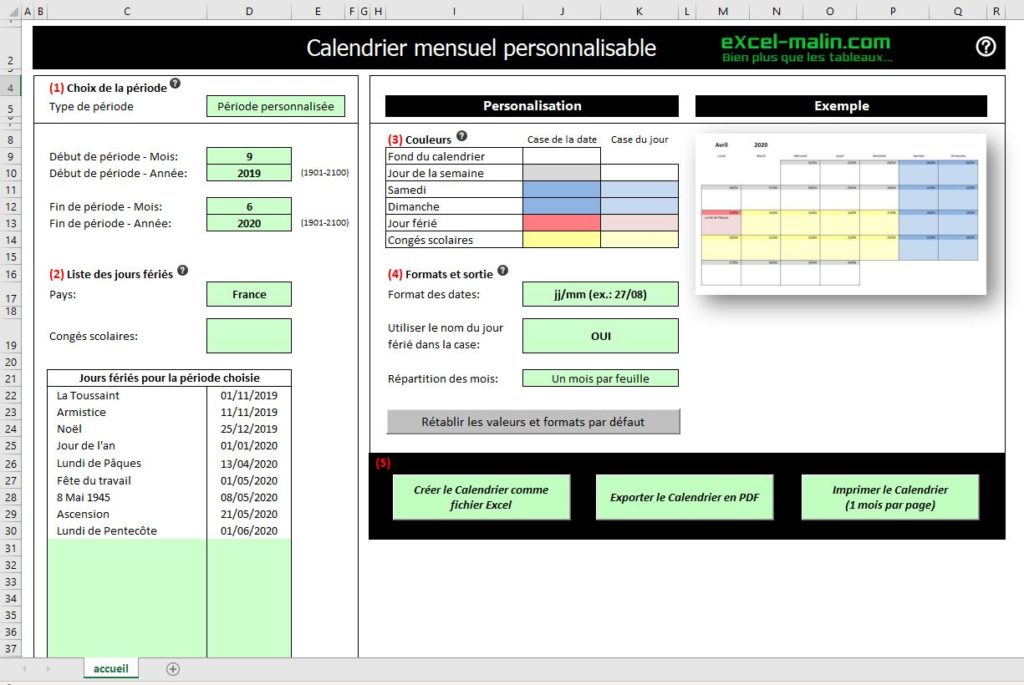1024x685 pixels.
Task: Click the white question mark in title bar
Action: point(985,47)
